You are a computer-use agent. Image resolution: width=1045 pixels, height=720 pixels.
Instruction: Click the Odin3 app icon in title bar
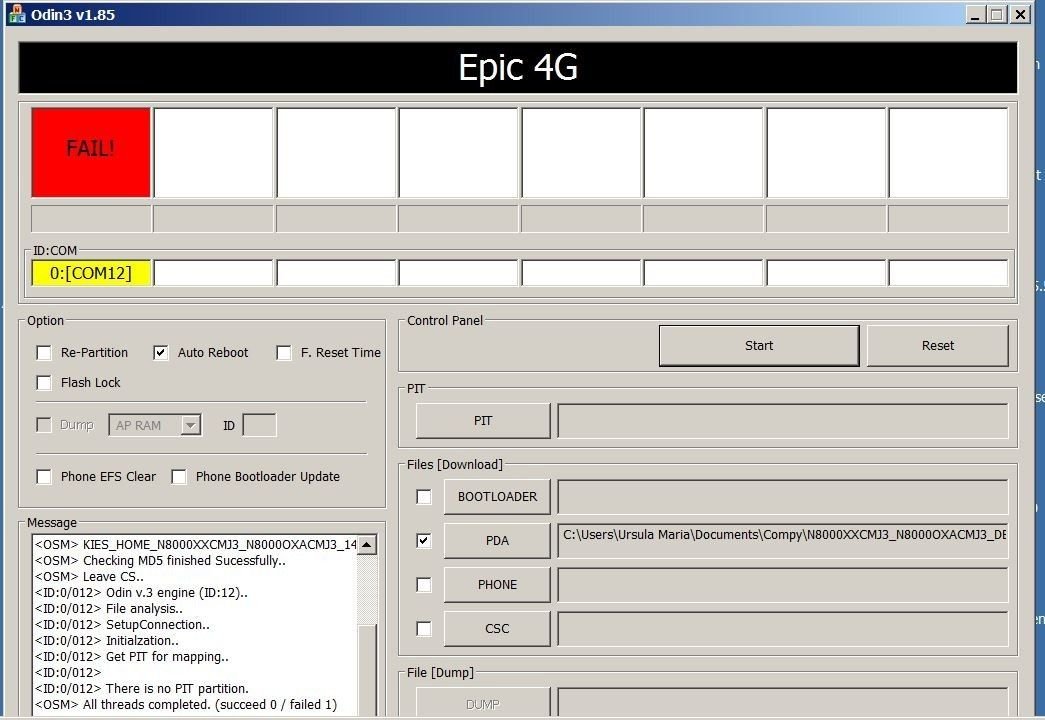tap(15, 14)
